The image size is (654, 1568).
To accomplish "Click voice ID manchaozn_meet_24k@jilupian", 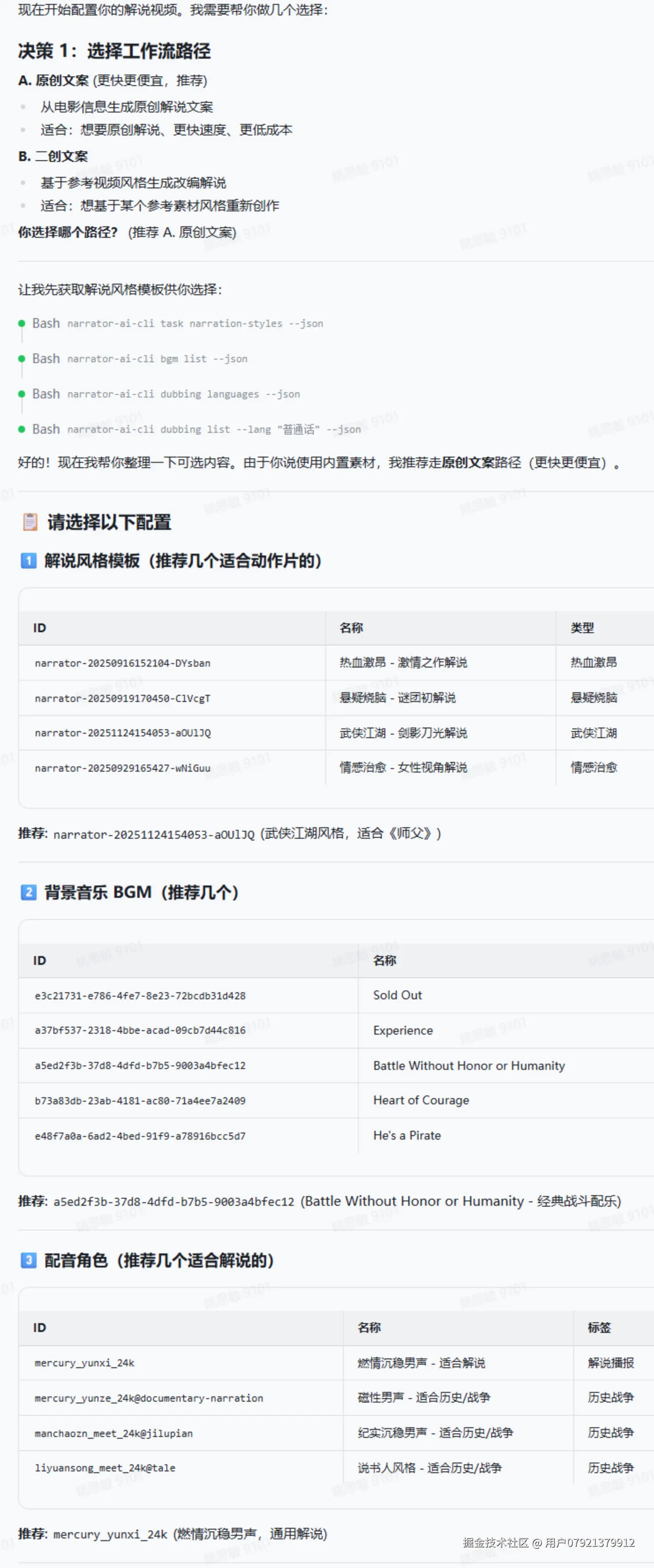I will pos(114,1433).
